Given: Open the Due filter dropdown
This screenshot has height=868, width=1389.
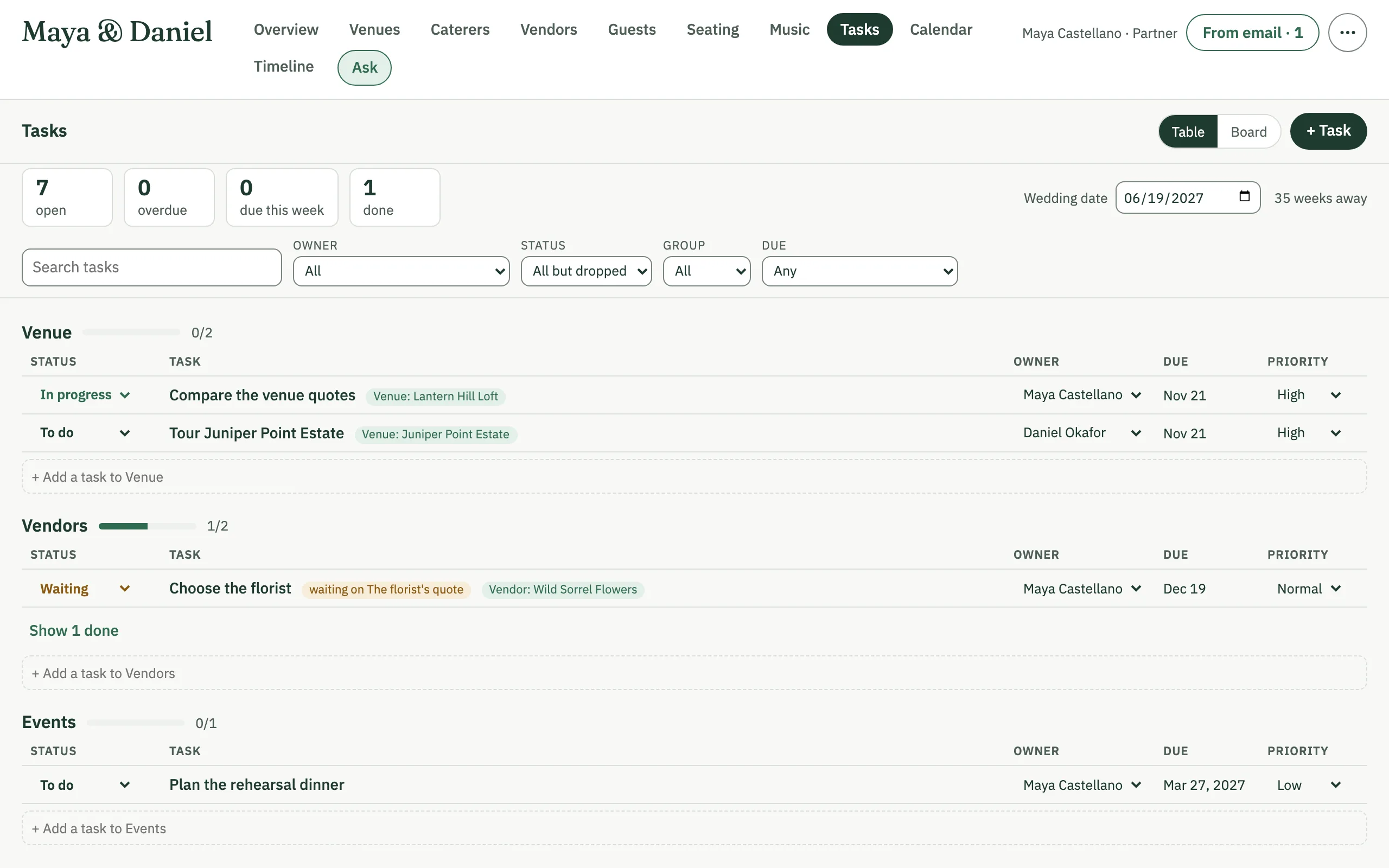Looking at the screenshot, I should 859,271.
